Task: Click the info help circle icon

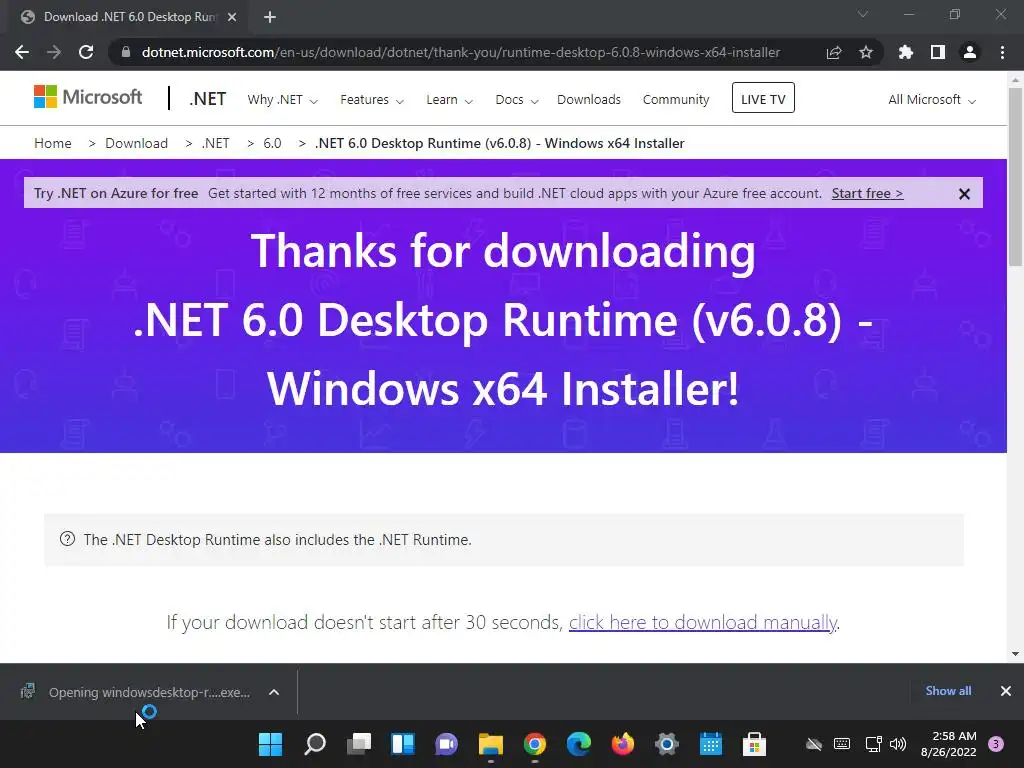Action: [67, 539]
